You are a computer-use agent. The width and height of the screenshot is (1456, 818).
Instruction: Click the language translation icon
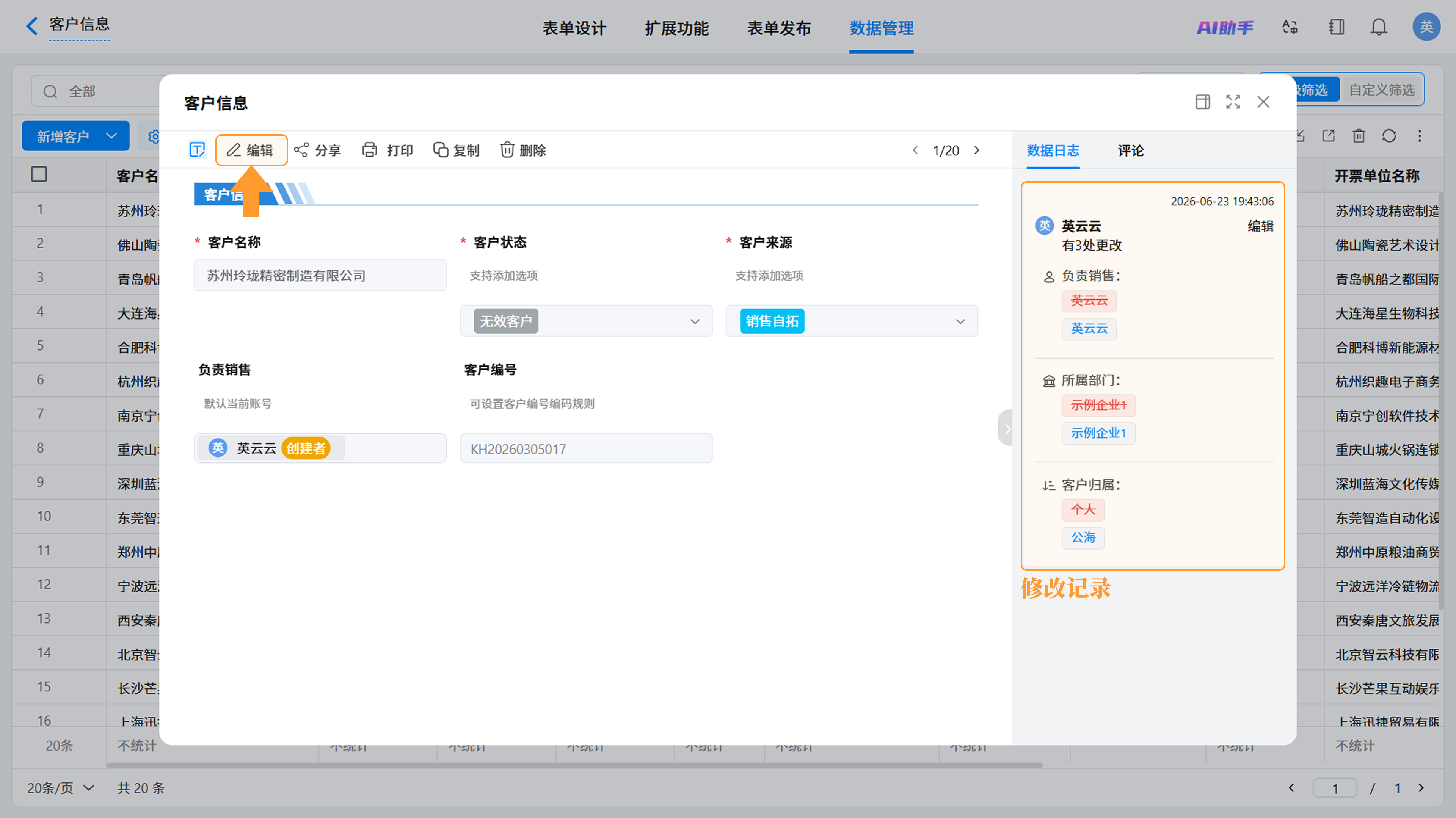(1290, 27)
